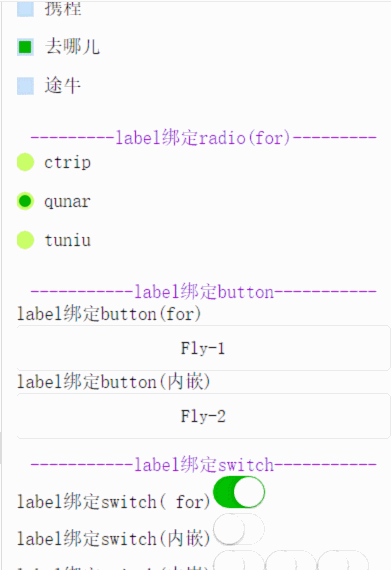Image resolution: width=391 pixels, height=570 pixels.
Task: Select the ctrip radio circle
Action: (25, 162)
